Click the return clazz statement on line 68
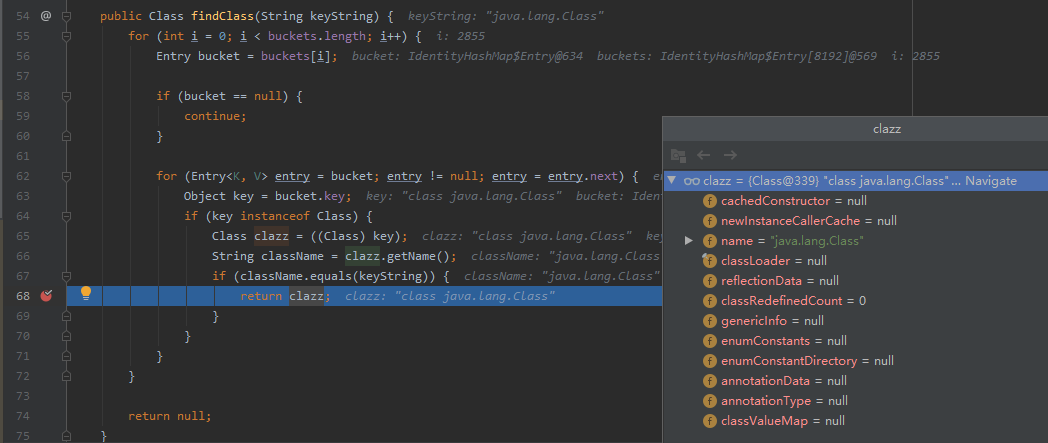 (x=285, y=296)
